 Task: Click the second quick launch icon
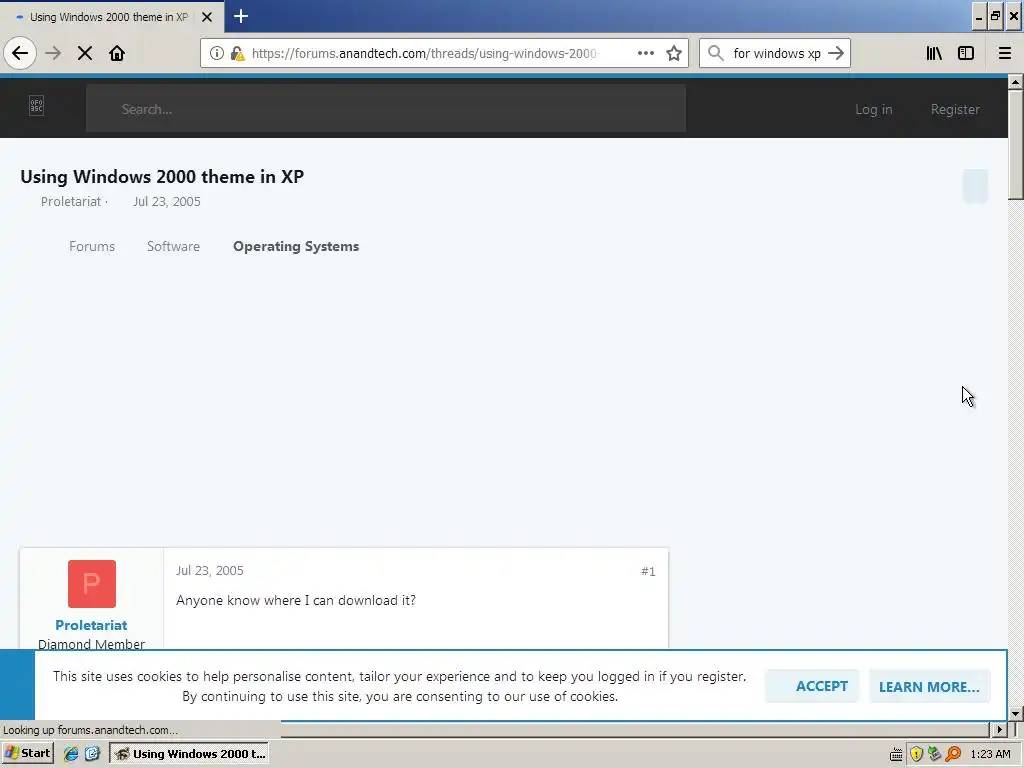coord(92,754)
